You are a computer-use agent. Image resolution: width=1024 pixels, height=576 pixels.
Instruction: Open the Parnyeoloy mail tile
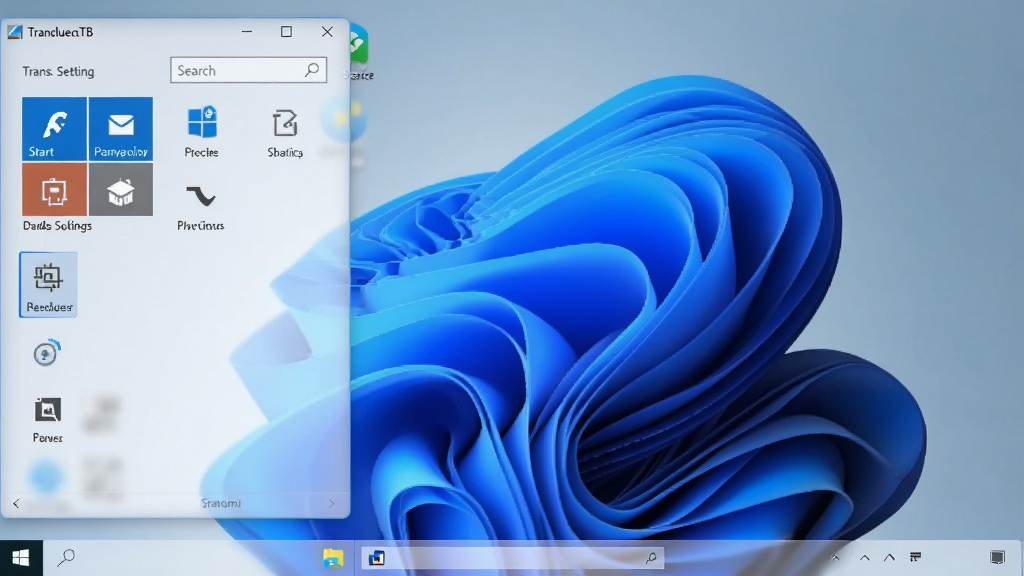click(121, 129)
